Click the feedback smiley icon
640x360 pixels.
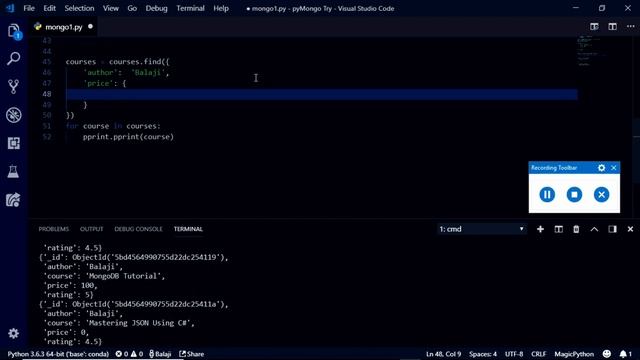[x=607, y=354]
